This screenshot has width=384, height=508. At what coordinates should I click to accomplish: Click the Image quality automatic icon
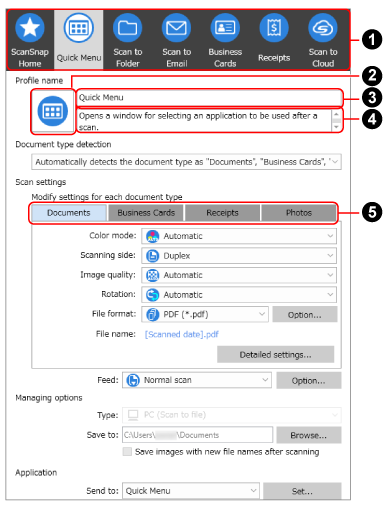click(x=153, y=275)
